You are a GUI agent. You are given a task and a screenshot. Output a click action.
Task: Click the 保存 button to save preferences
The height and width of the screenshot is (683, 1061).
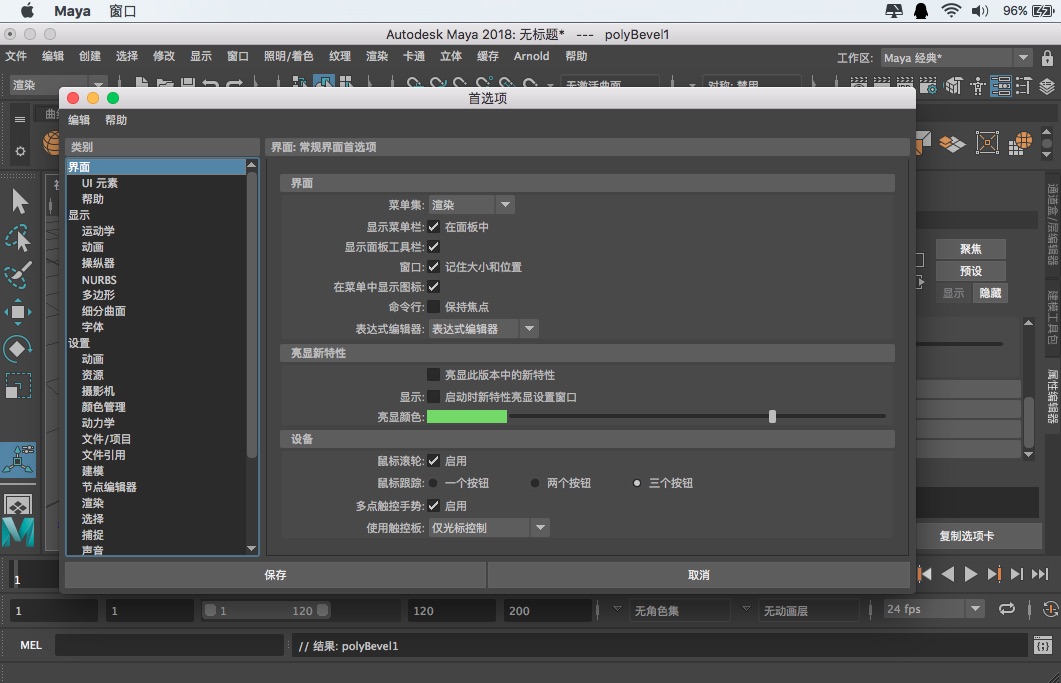[276, 574]
